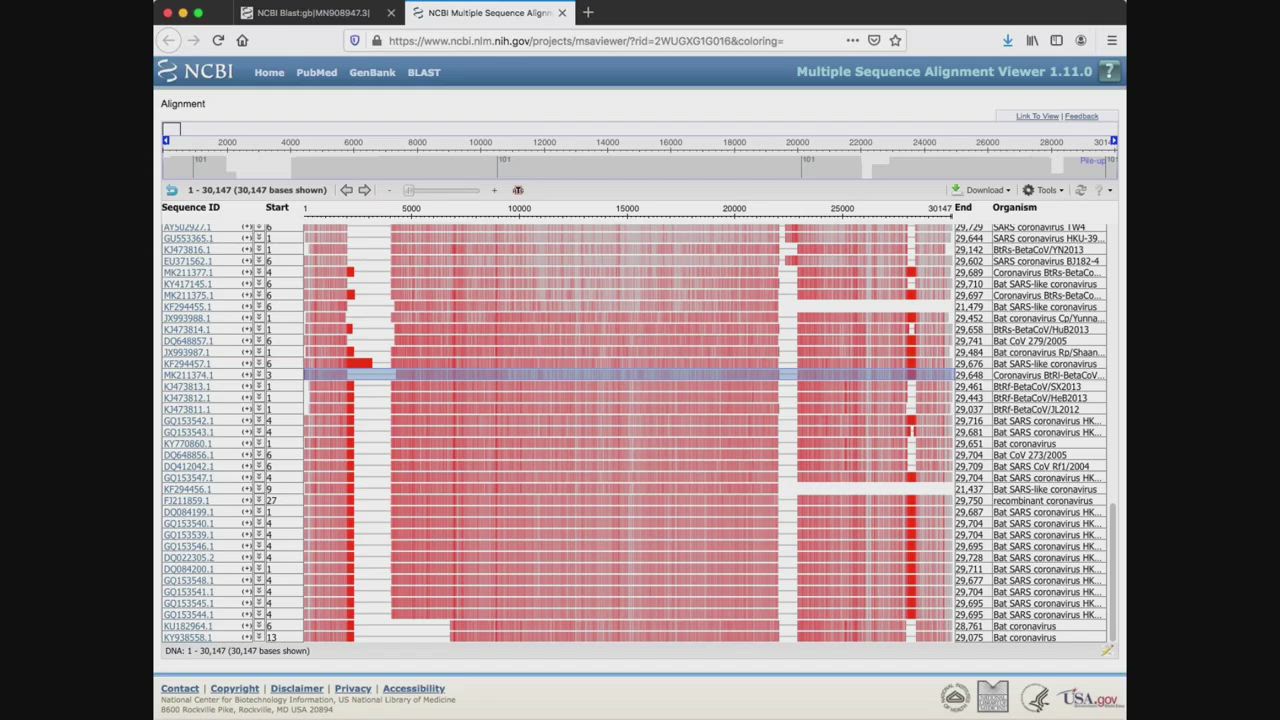Refresh the alignment view via reload icon
The width and height of the screenshot is (1280, 720).
click(1080, 190)
